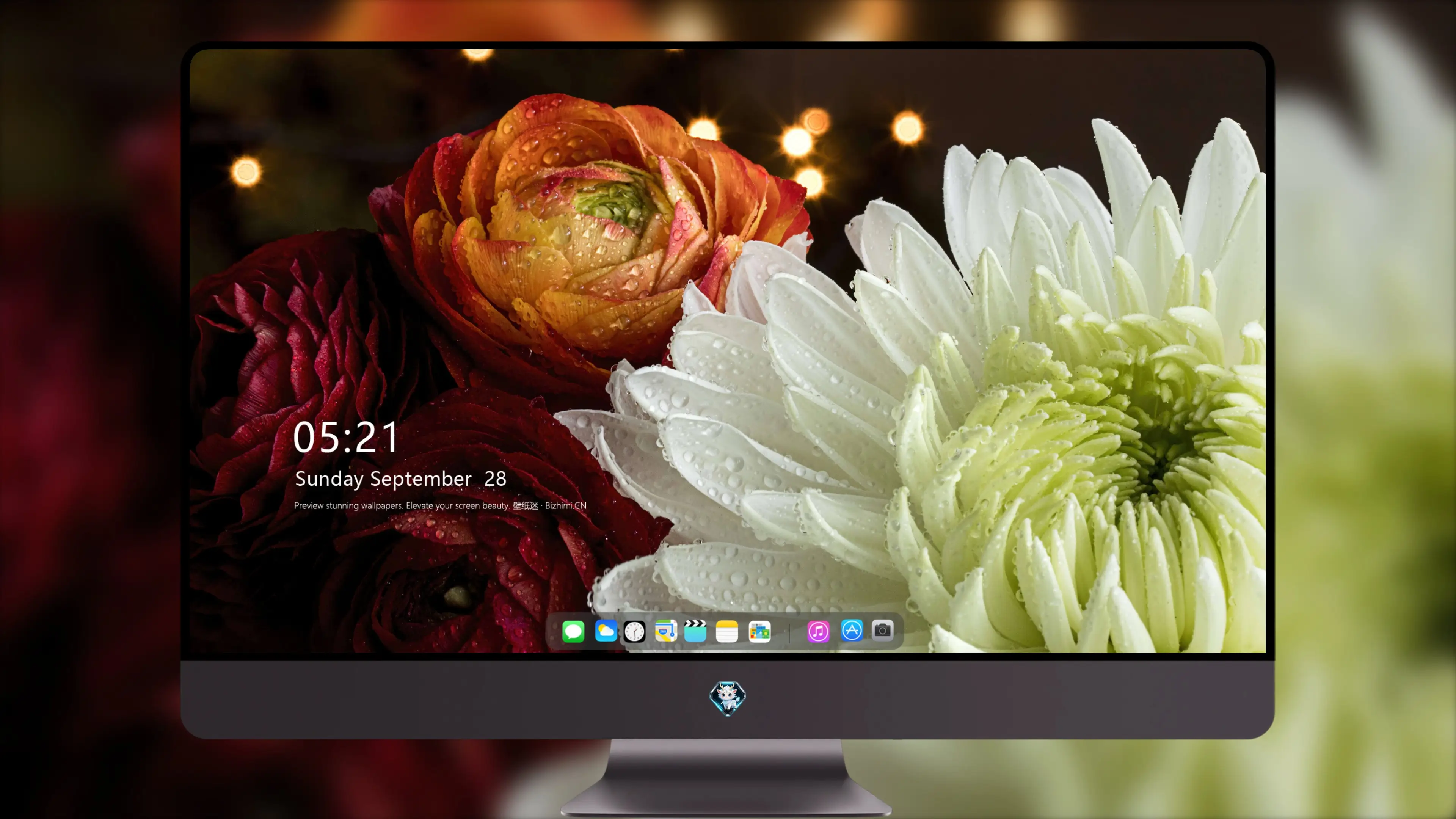
Task: Click the dragon logo badge below the screen
Action: (728, 698)
